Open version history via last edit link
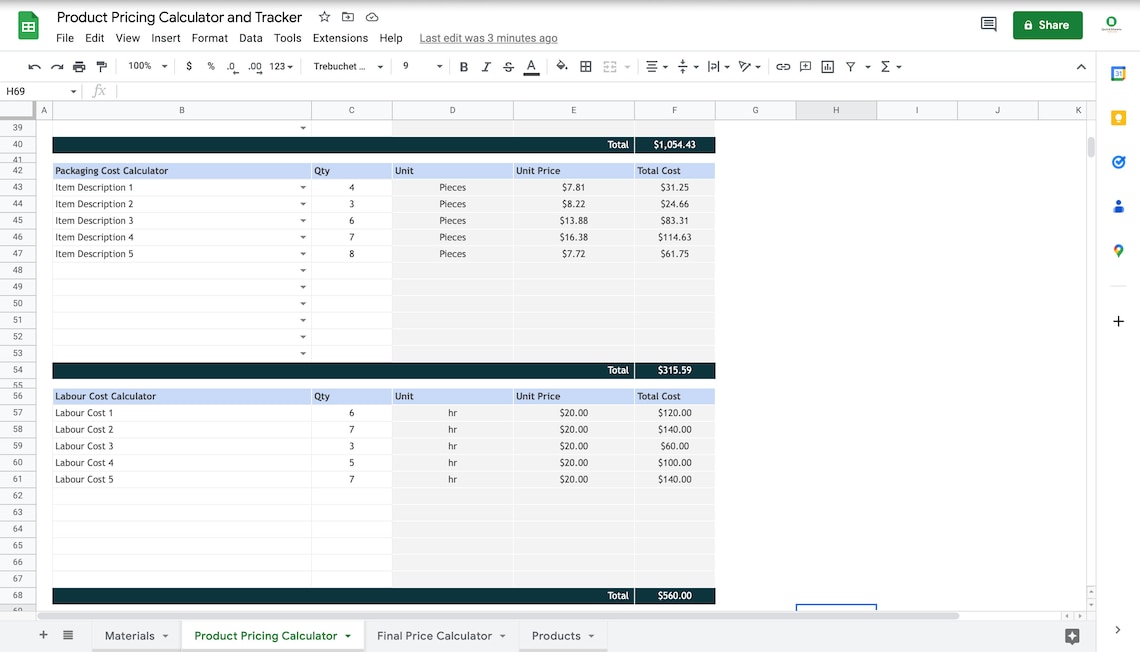This screenshot has width=1140, height=652. point(488,37)
